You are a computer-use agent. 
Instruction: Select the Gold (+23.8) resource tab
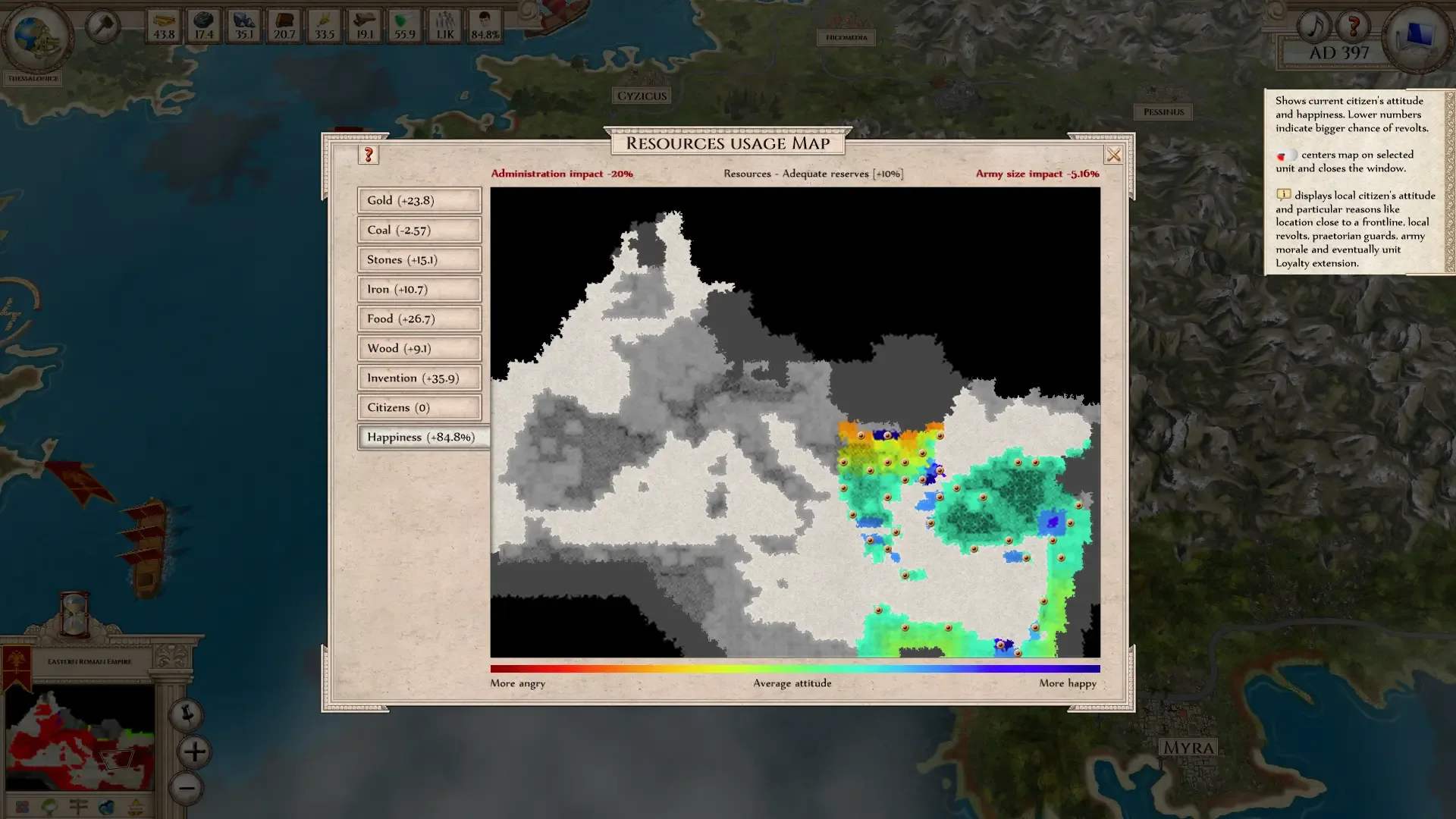(x=419, y=200)
